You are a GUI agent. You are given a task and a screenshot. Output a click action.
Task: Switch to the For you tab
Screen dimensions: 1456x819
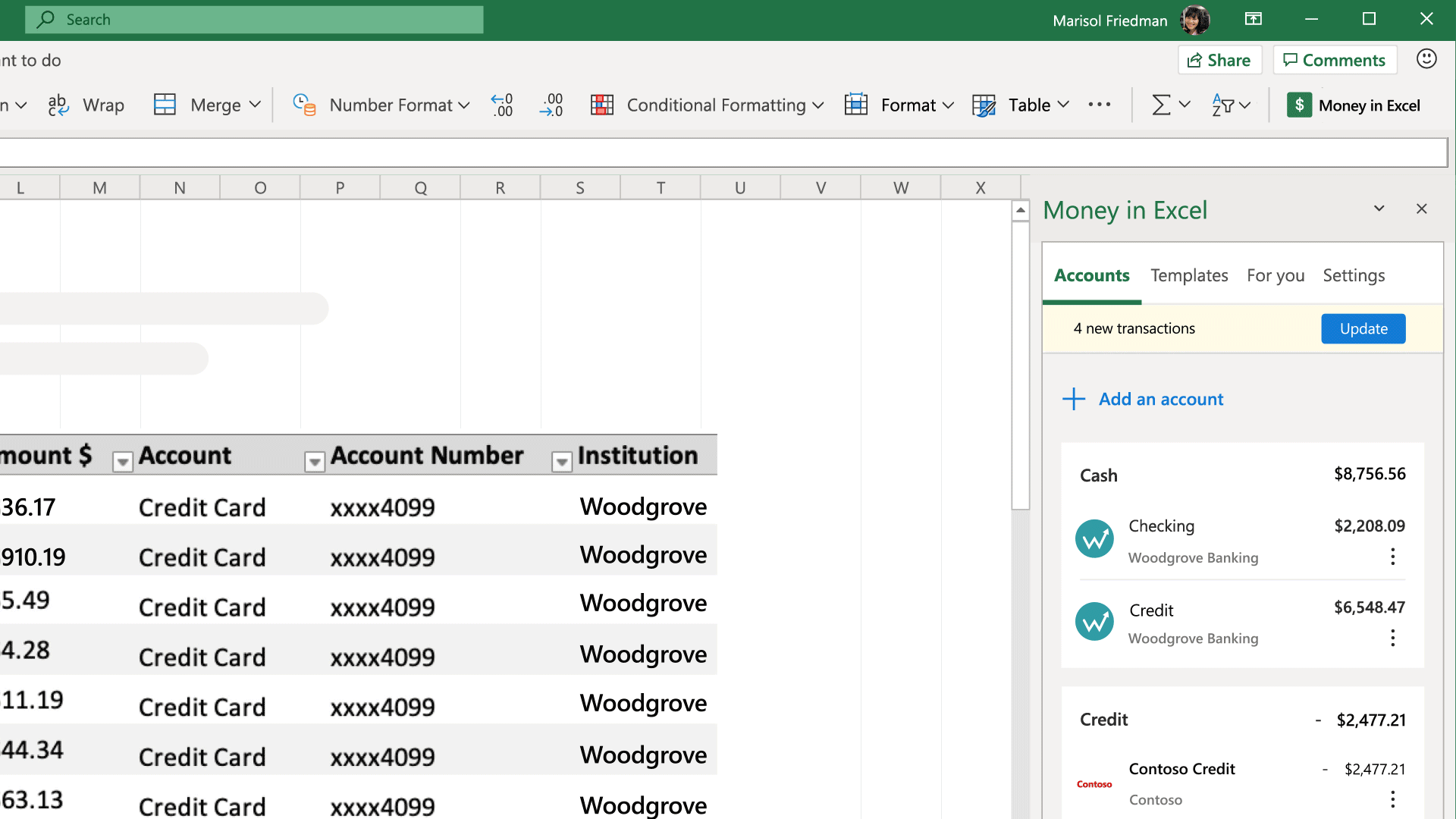(1276, 275)
